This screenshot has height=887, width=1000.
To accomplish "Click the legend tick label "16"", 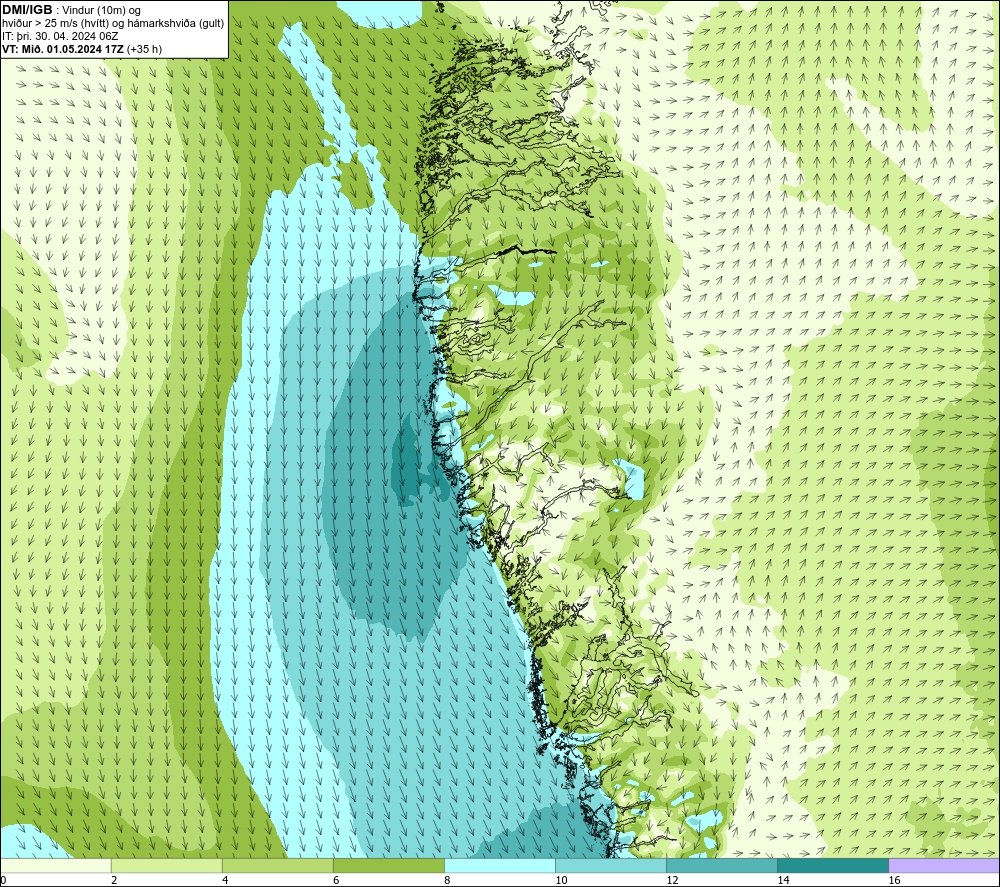I will pos(894,881).
